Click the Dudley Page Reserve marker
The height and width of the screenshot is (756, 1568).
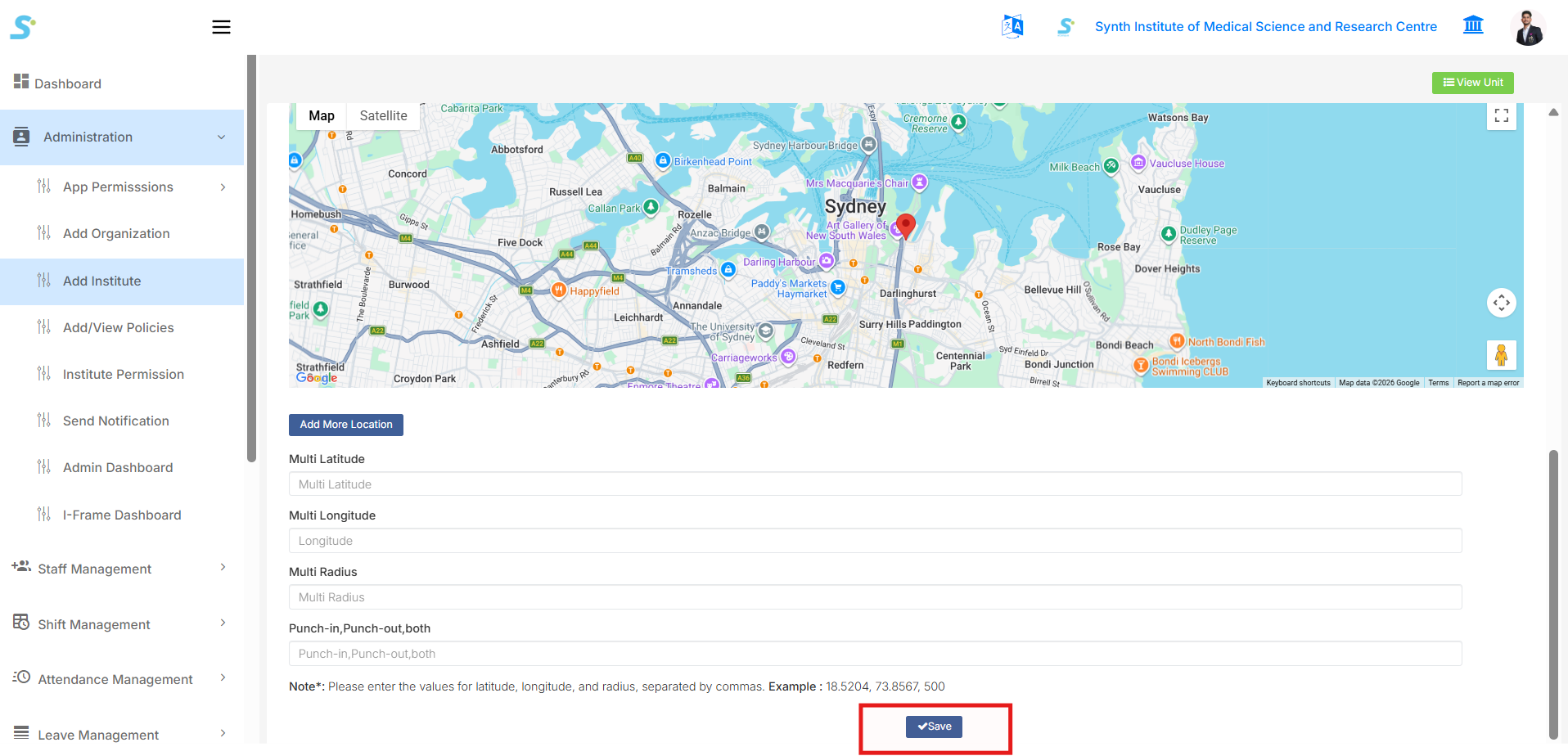[1169, 234]
